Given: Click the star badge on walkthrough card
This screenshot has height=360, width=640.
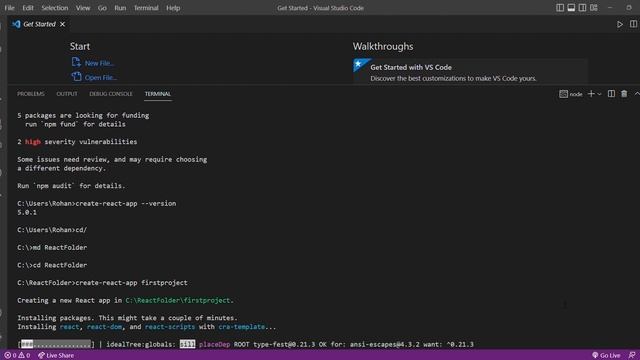Looking at the screenshot, I should tap(359, 64).
